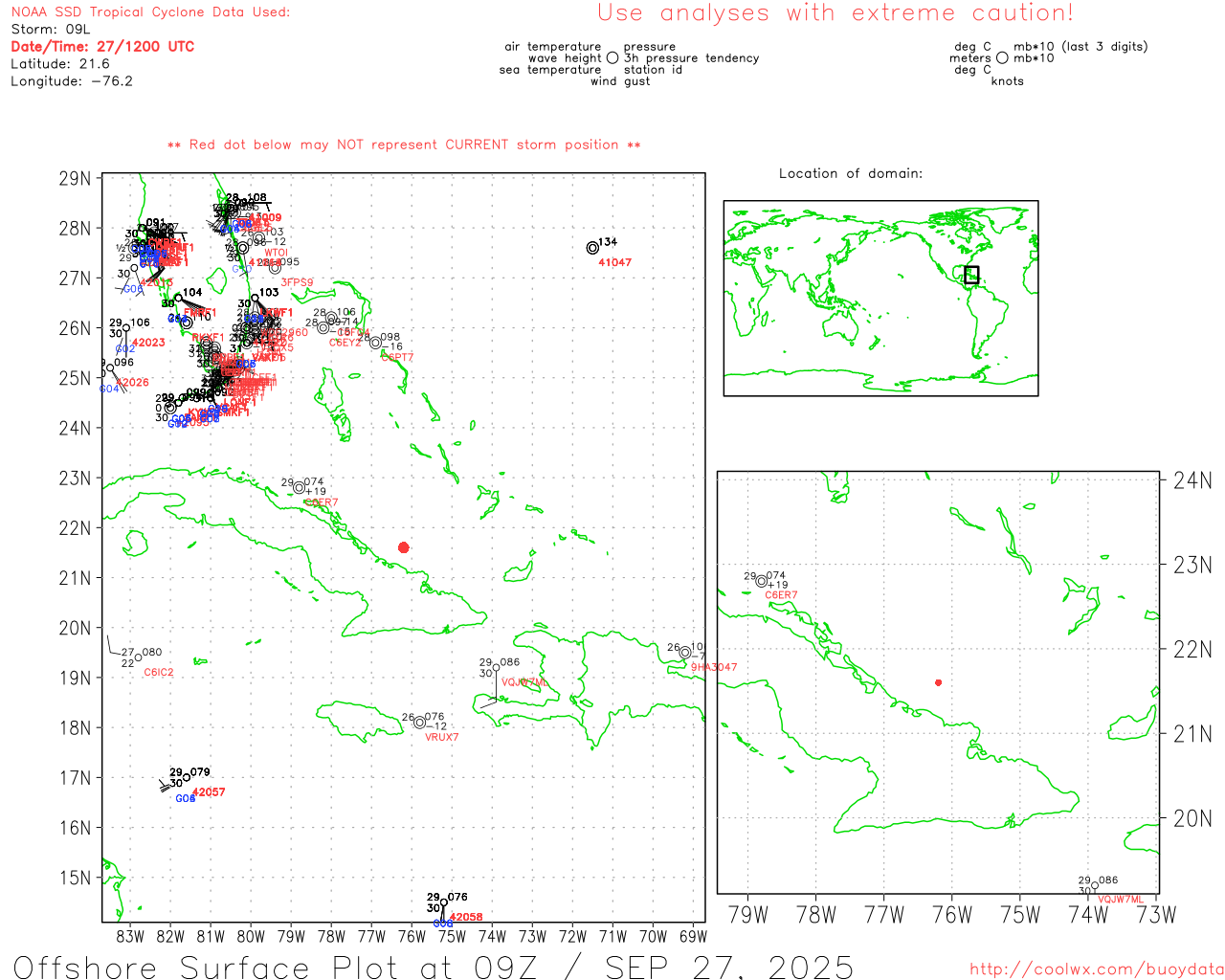This screenshot has width=1225, height=980.
Task: Click the world locator map thumbnail
Action: pyautogui.click(x=880, y=298)
